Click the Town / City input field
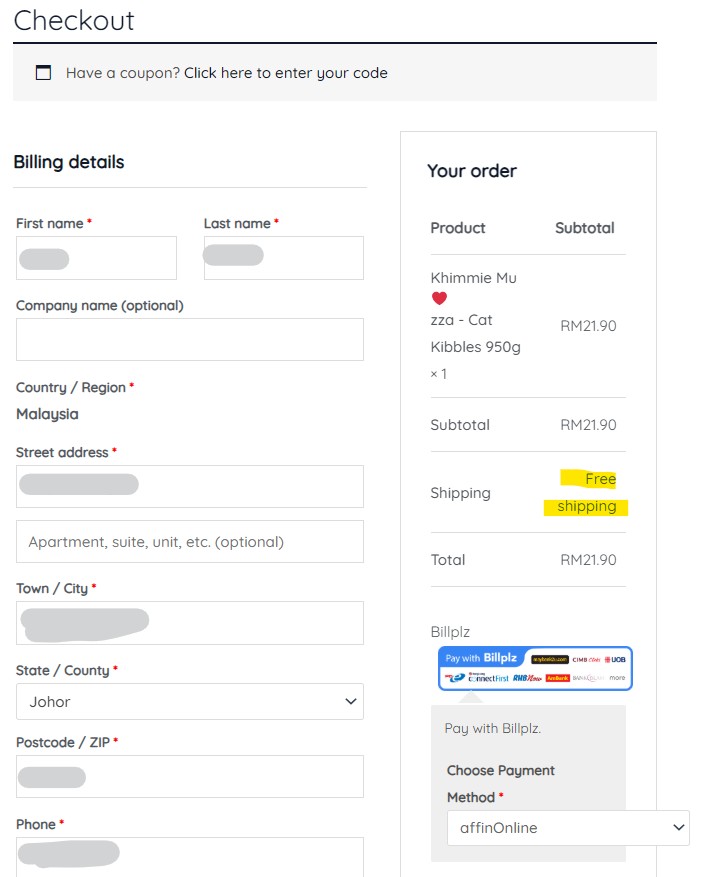The image size is (703, 877). click(x=189, y=622)
